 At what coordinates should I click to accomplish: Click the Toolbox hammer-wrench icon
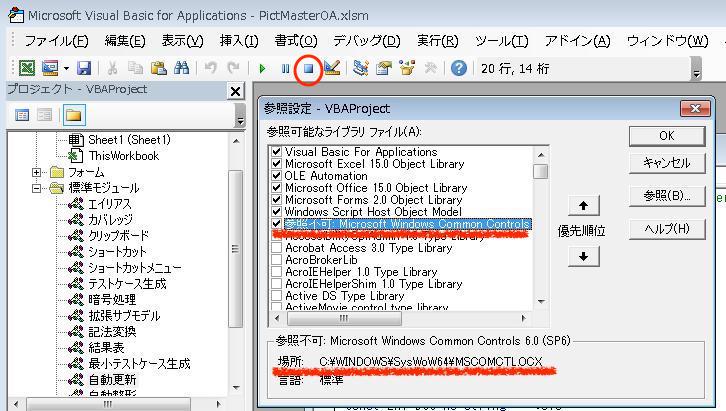(x=431, y=68)
